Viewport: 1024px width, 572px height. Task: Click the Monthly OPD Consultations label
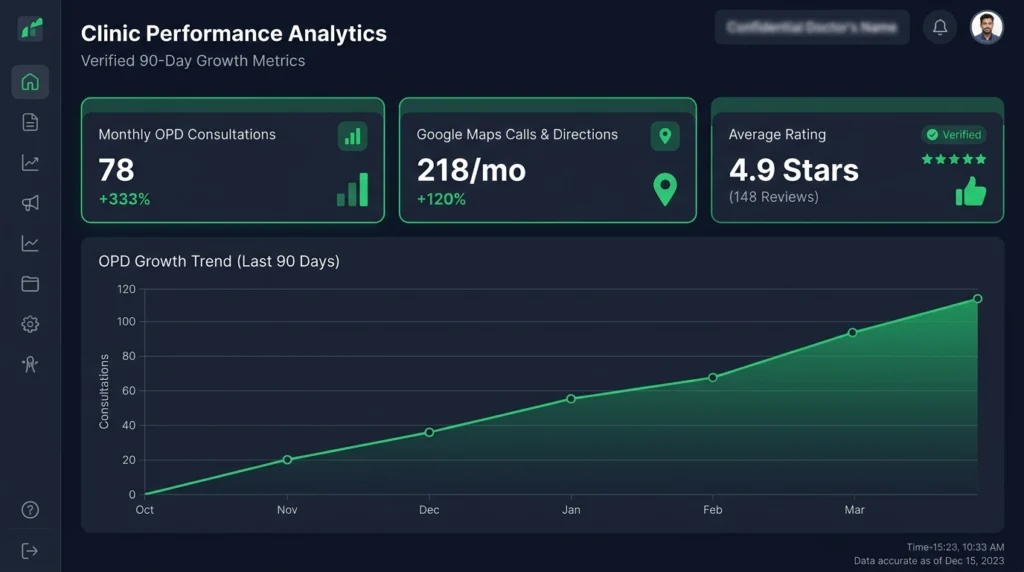(187, 135)
